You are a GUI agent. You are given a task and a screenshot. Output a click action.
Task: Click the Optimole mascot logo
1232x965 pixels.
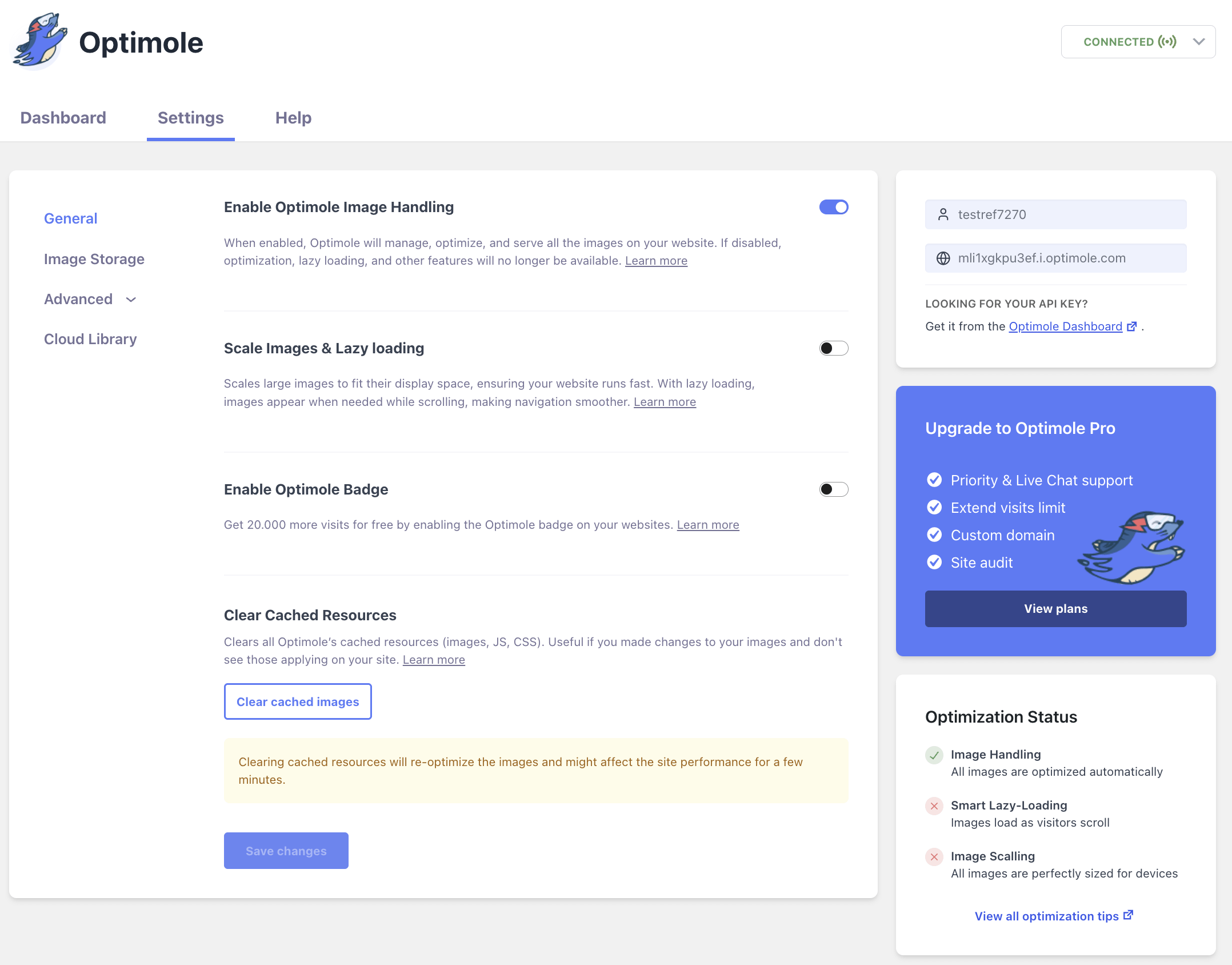[39, 41]
